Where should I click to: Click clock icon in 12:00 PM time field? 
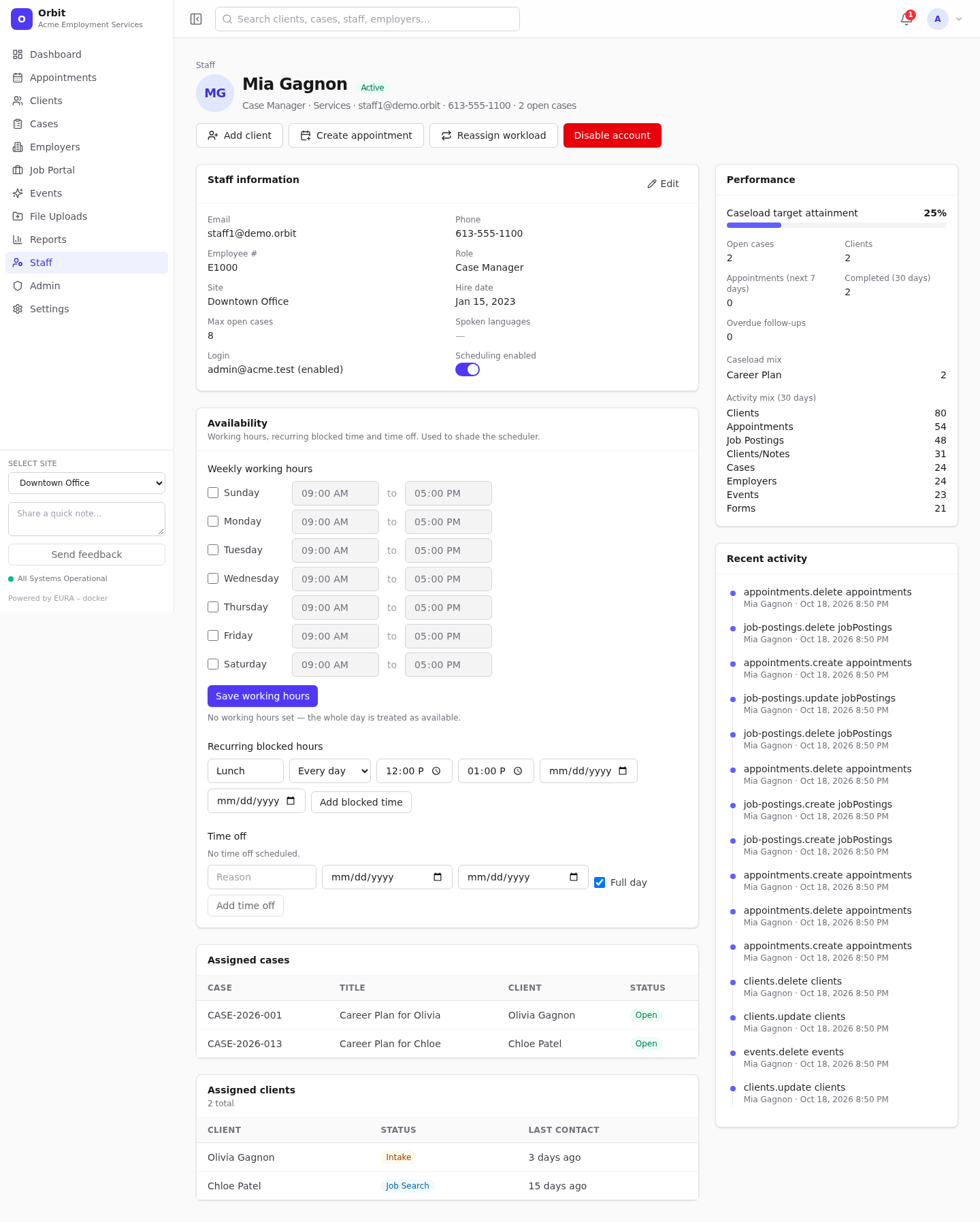click(436, 771)
